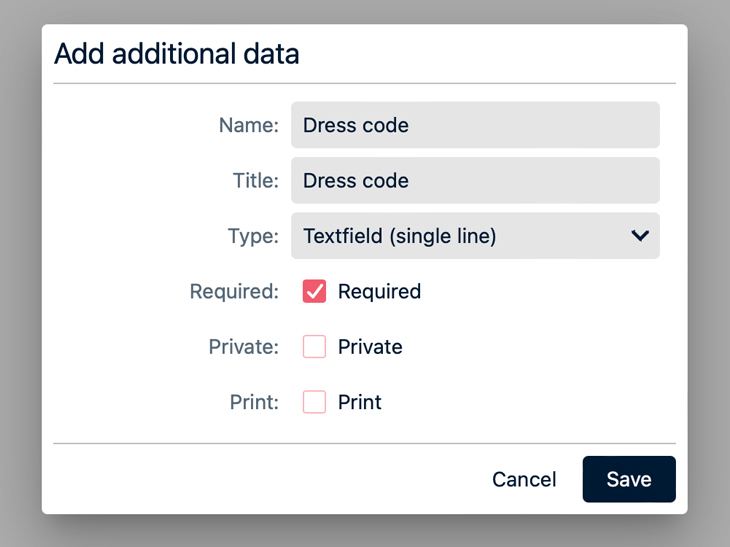Enable the Private checkbox
This screenshot has width=730, height=547.
(315, 347)
